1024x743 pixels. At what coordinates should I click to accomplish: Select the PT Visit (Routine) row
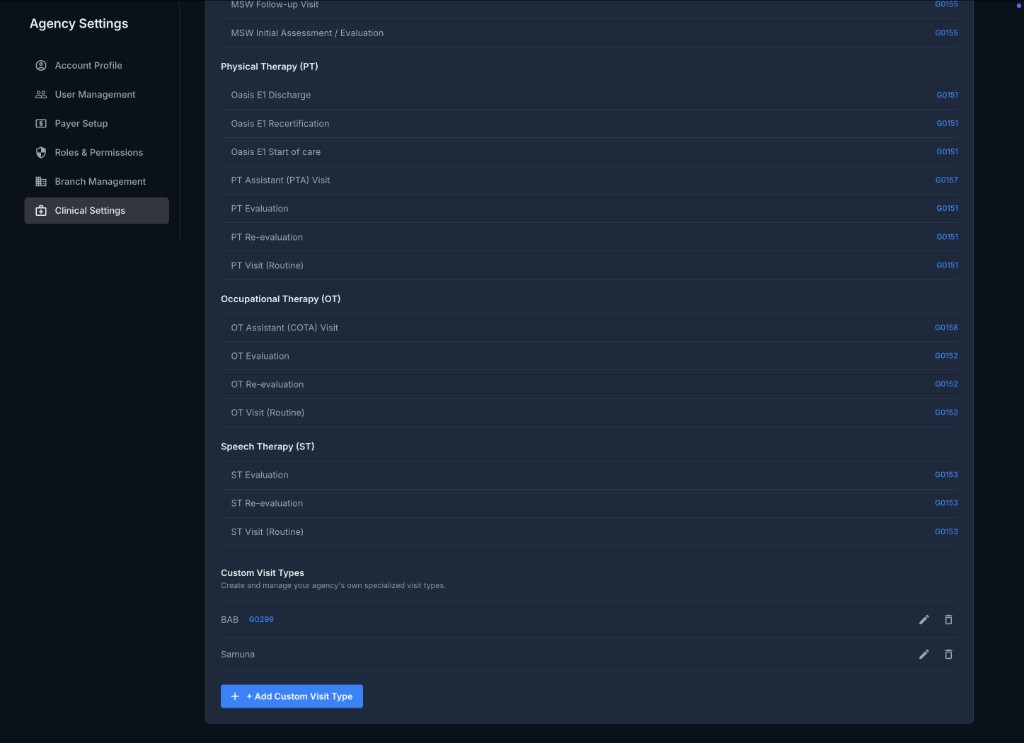(590, 266)
